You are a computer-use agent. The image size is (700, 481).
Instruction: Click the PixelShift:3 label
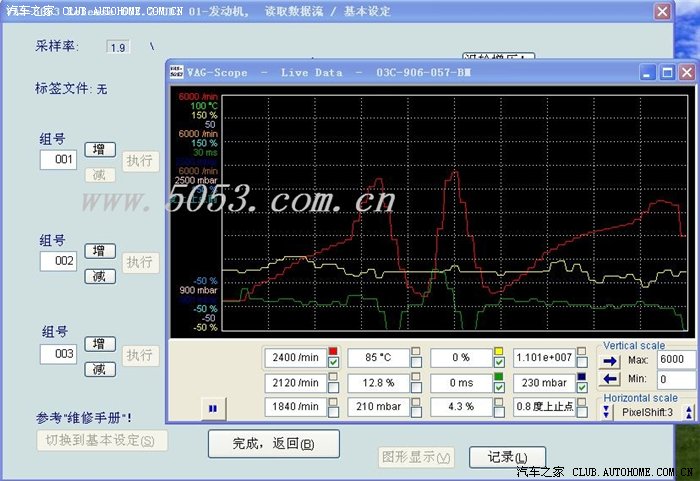tap(647, 412)
